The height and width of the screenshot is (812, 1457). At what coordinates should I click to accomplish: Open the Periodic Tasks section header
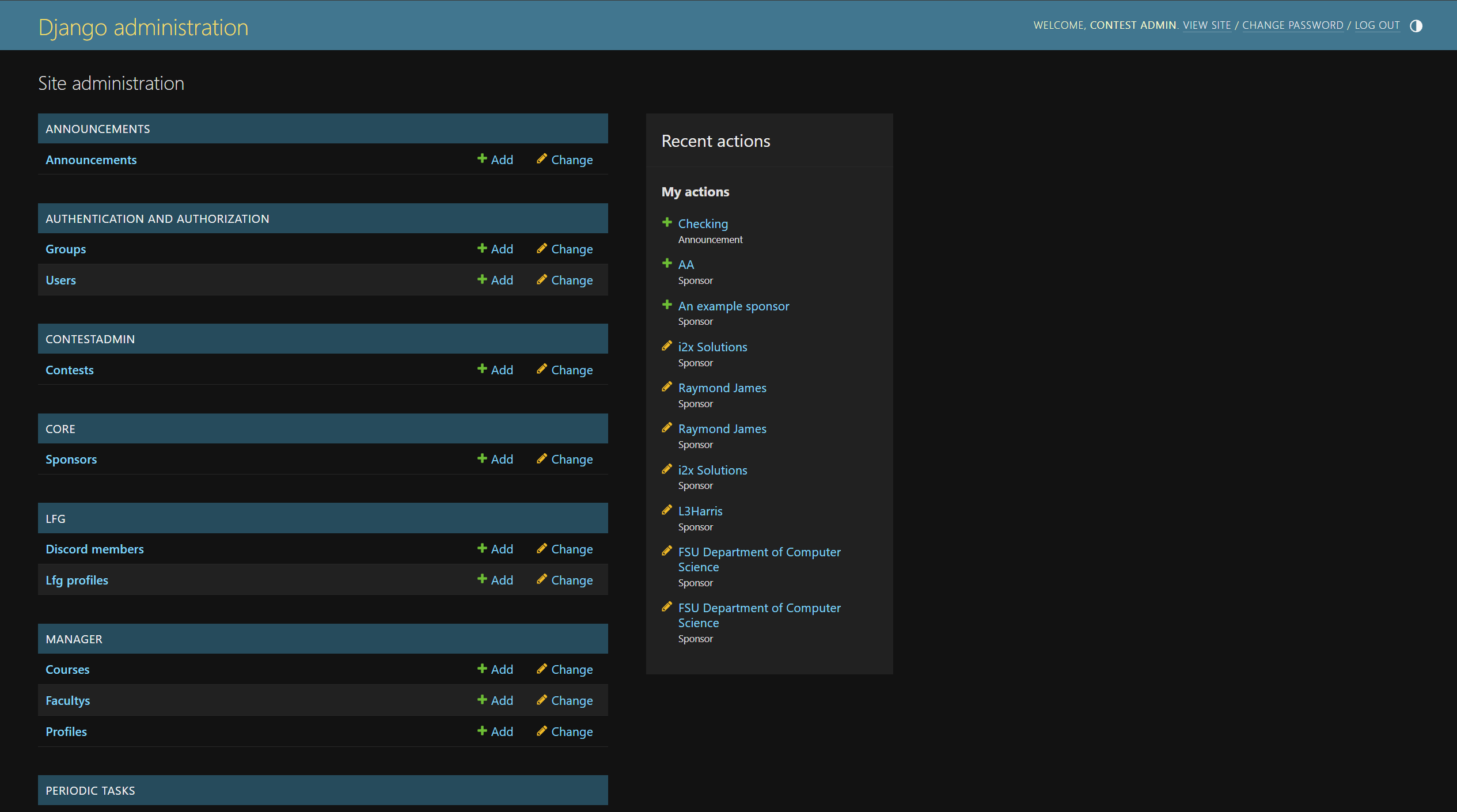pyautogui.click(x=90, y=791)
